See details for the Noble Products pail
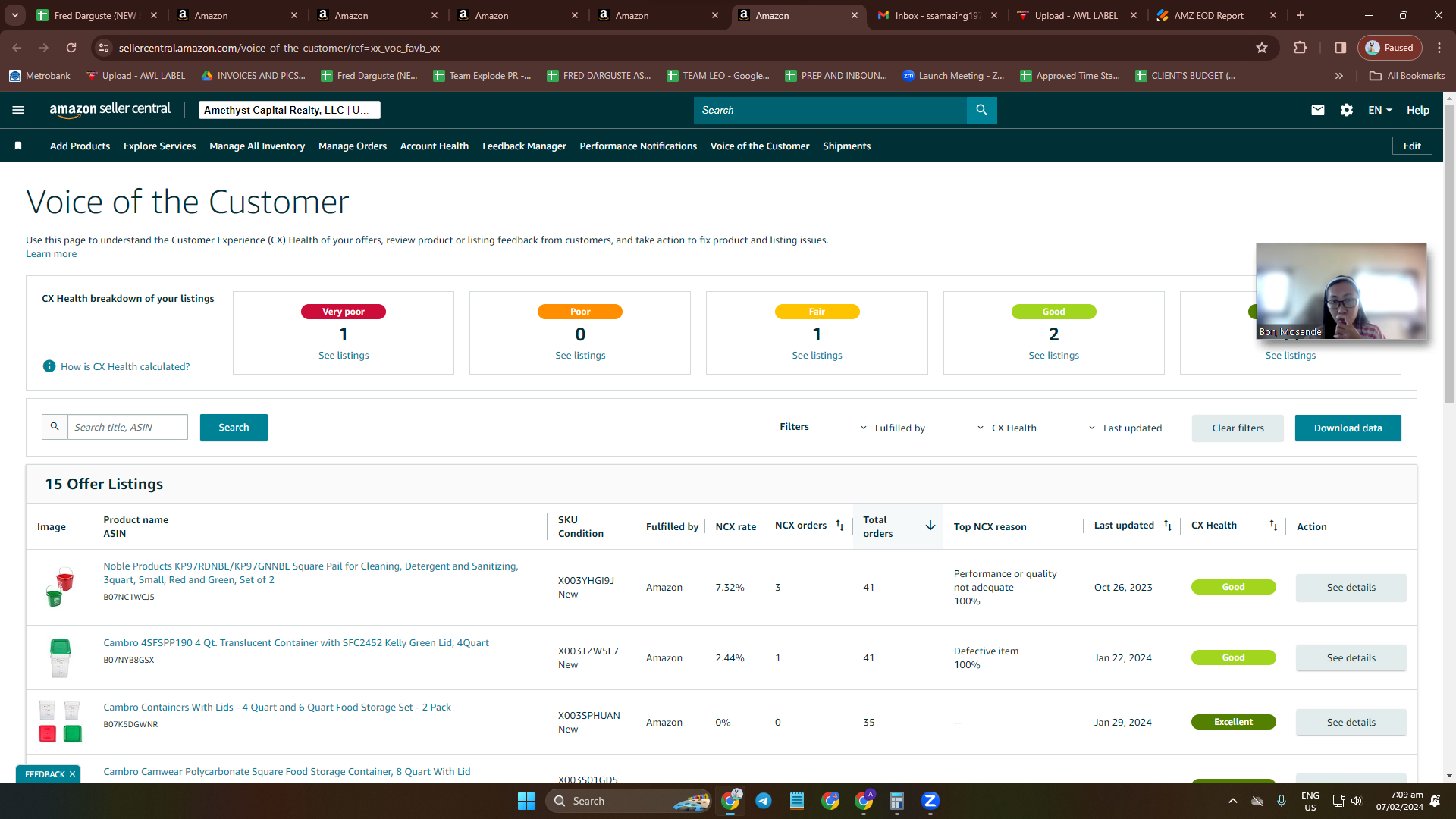This screenshot has width=1456, height=819. click(1351, 587)
